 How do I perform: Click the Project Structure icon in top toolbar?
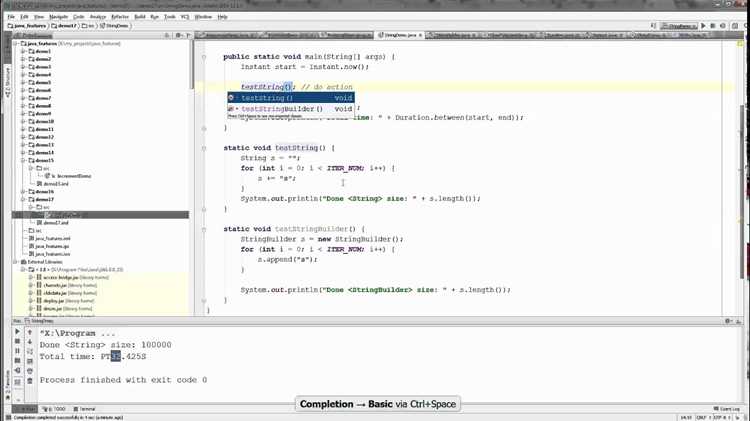(x=735, y=26)
